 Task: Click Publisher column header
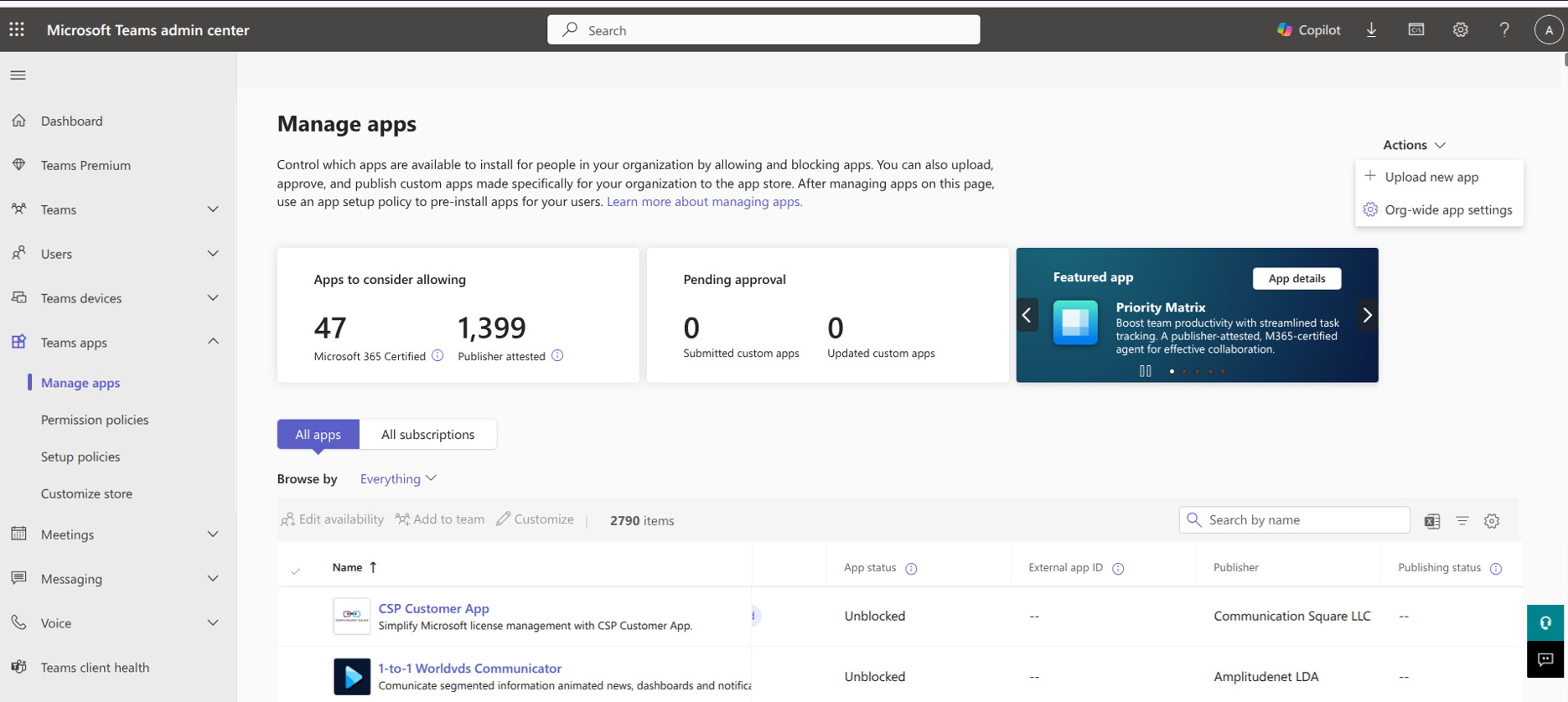(1235, 568)
